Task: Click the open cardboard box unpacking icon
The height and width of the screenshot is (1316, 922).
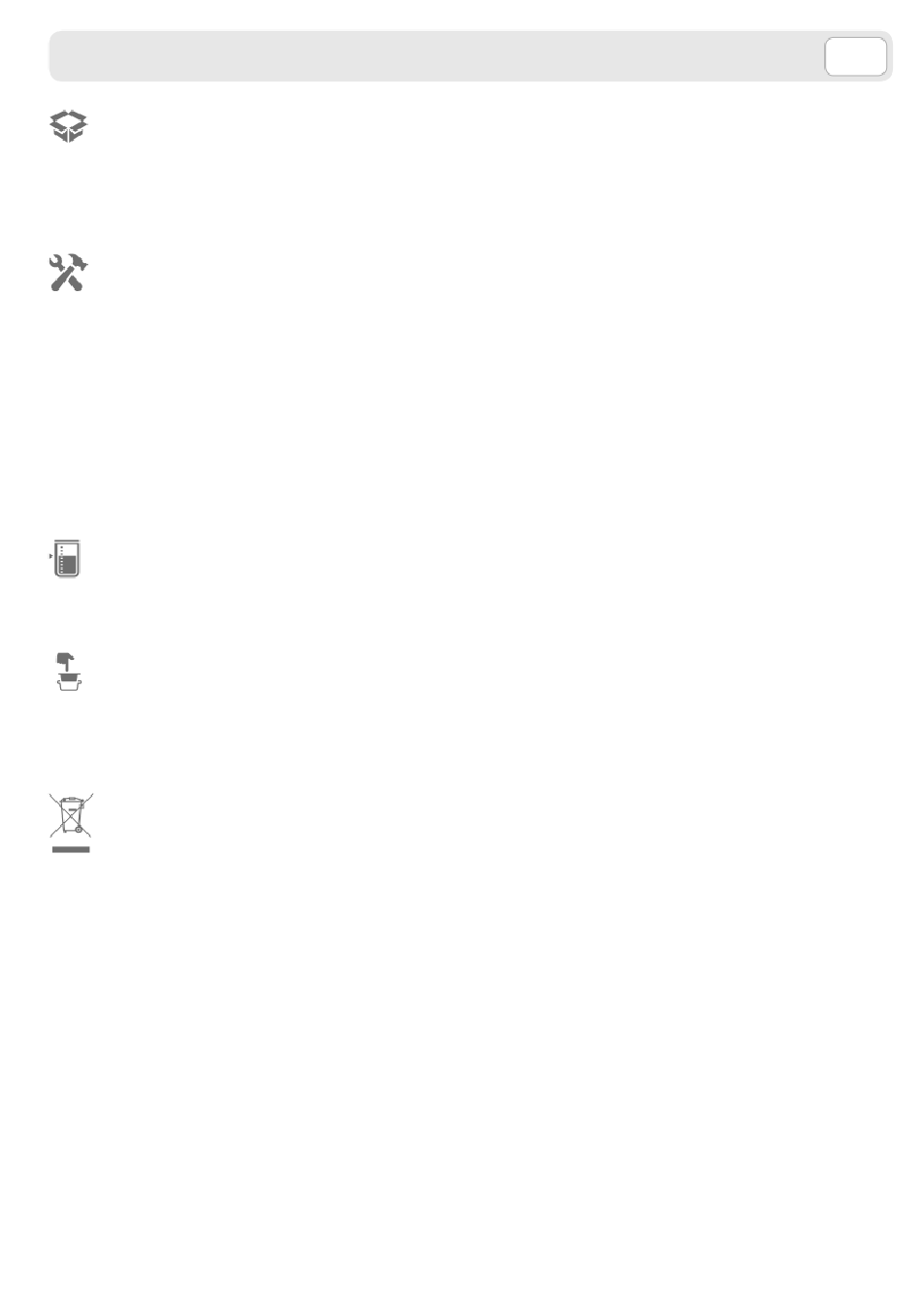Action: click(x=69, y=126)
